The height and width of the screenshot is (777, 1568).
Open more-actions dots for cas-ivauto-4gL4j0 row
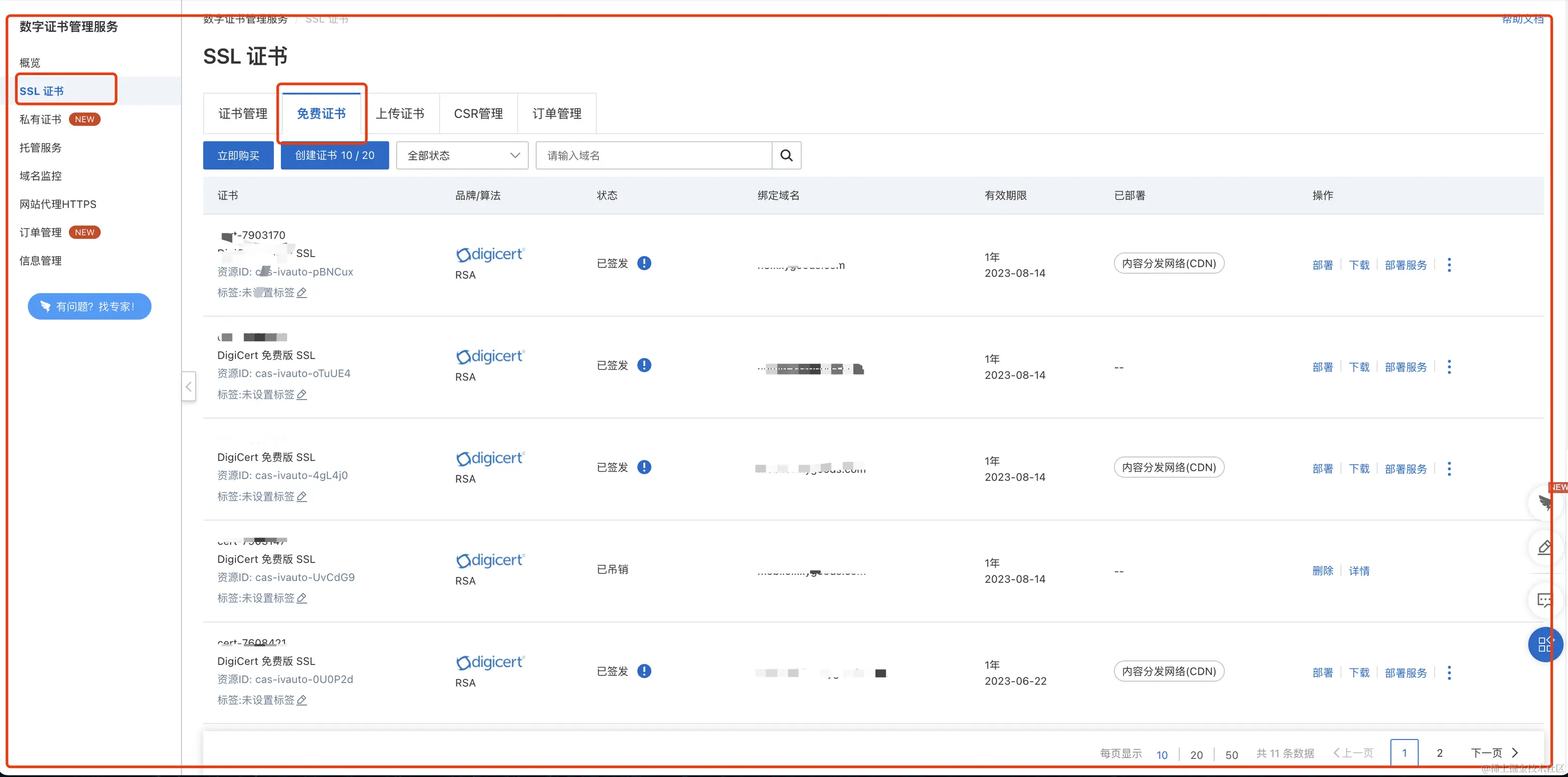1449,469
